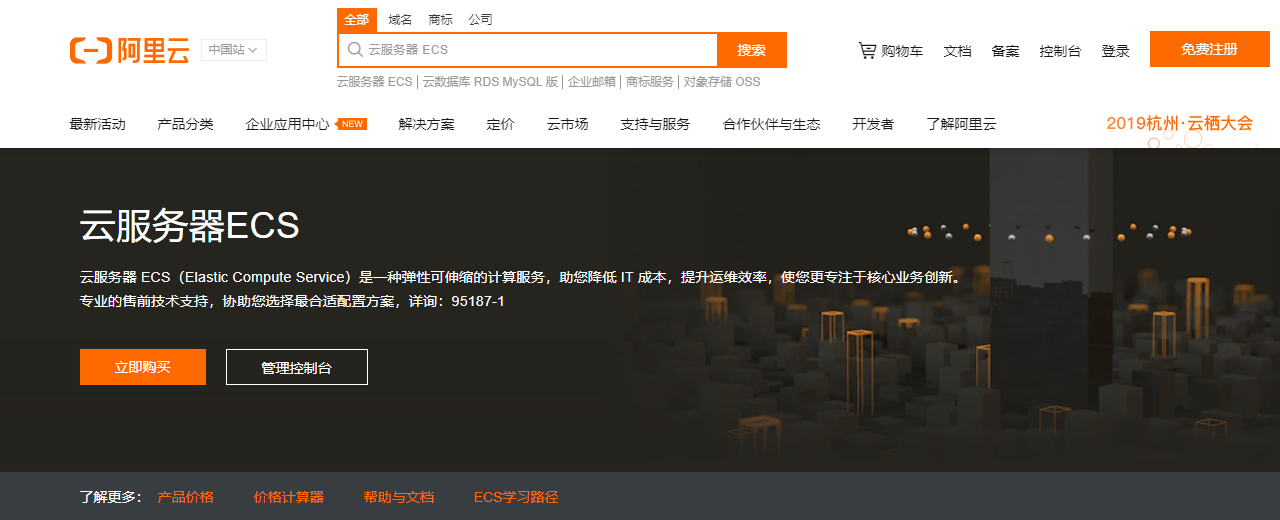1280x520 pixels.
Task: Click the 立即购买 button
Action: pyautogui.click(x=143, y=367)
